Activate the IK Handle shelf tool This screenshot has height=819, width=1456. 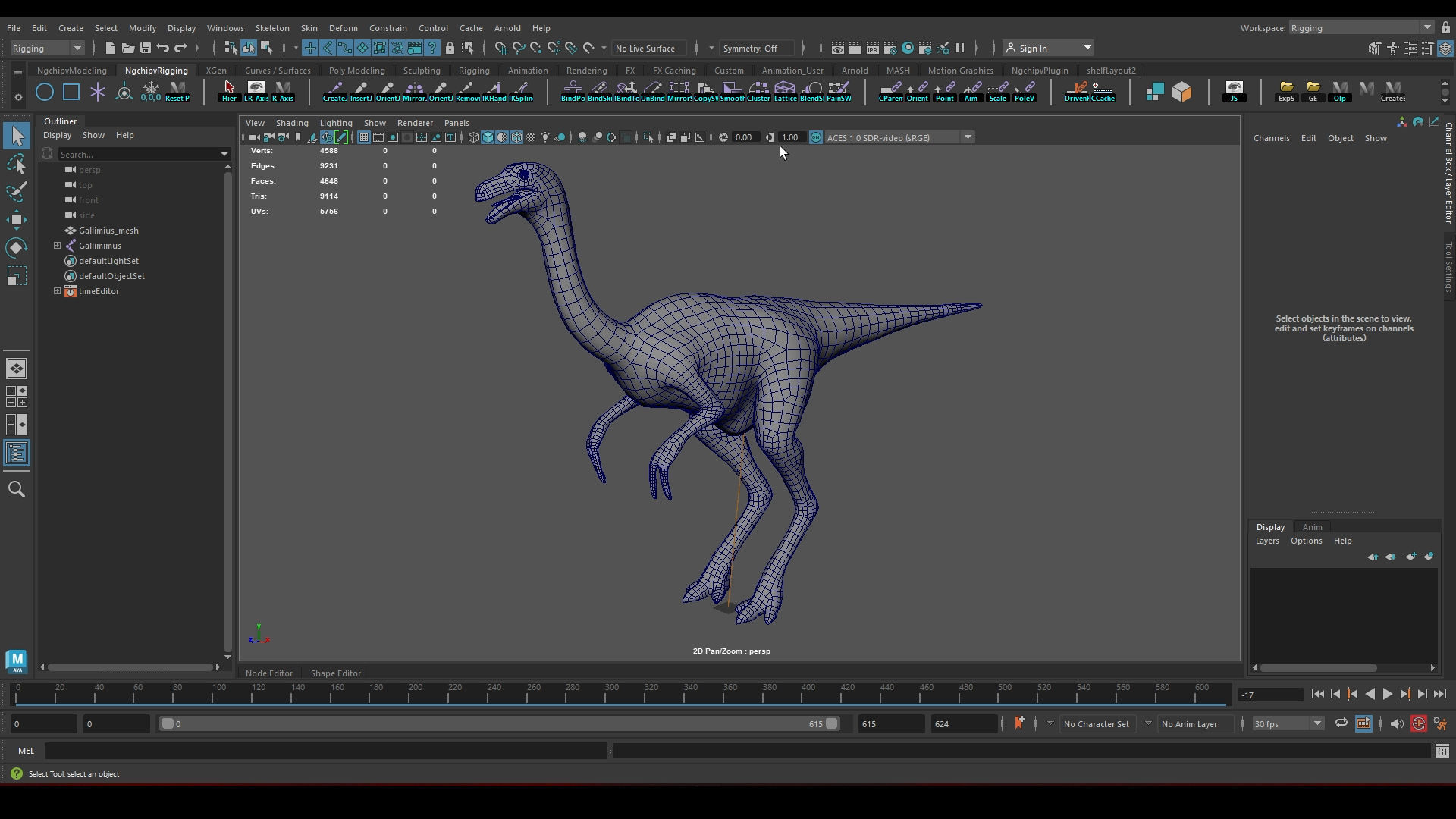(x=494, y=92)
